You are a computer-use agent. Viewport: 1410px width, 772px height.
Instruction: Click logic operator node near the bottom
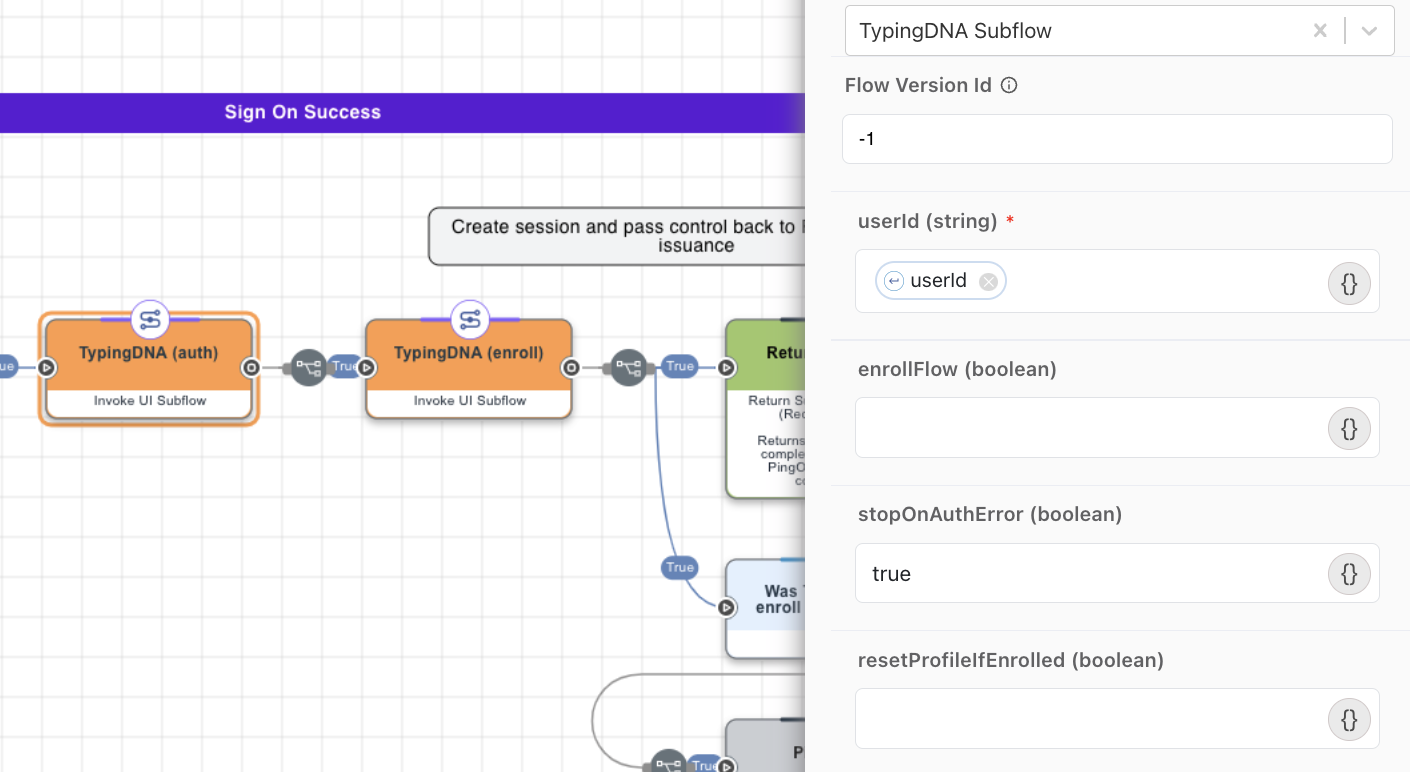tap(668, 764)
